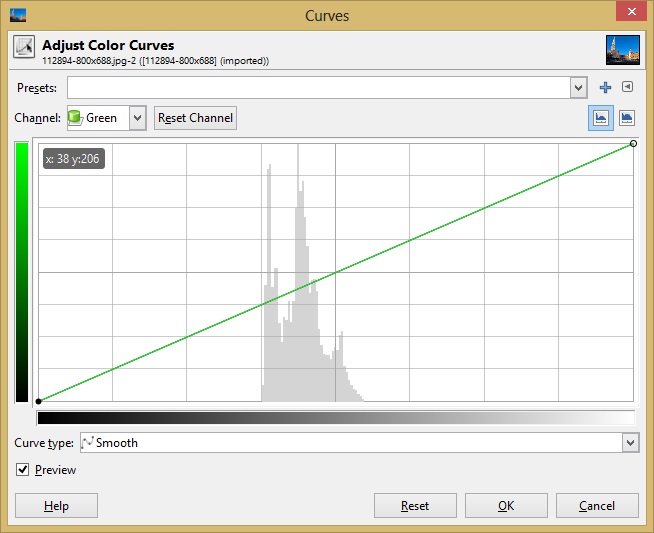
Task: Open Help for the Curves tool
Action: (x=56, y=506)
